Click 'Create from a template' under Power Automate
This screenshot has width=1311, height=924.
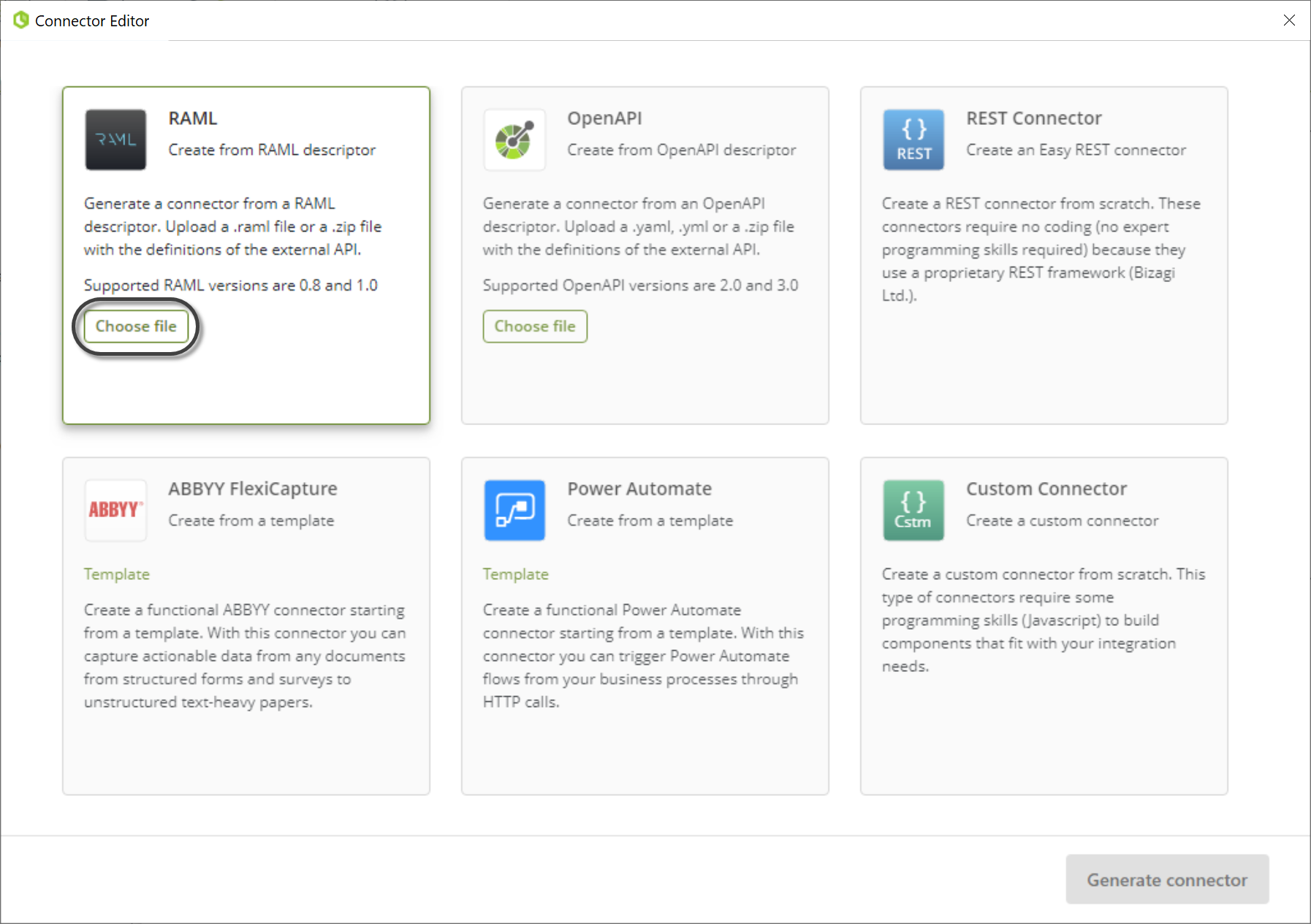650,521
